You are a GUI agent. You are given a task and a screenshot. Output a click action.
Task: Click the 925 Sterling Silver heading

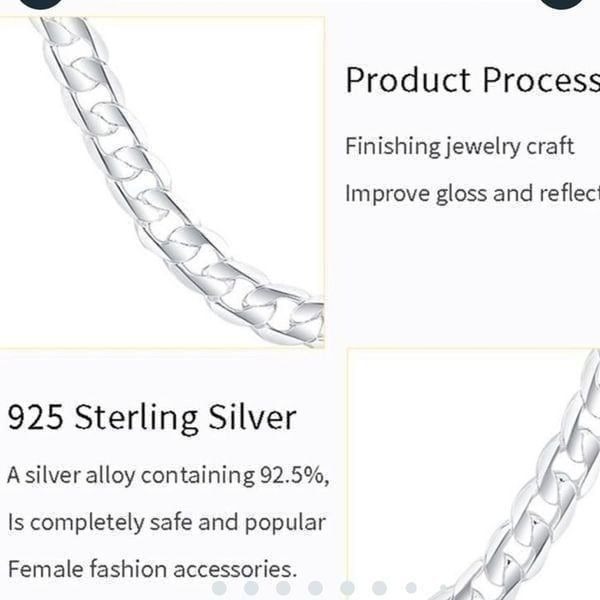pyautogui.click(x=152, y=418)
